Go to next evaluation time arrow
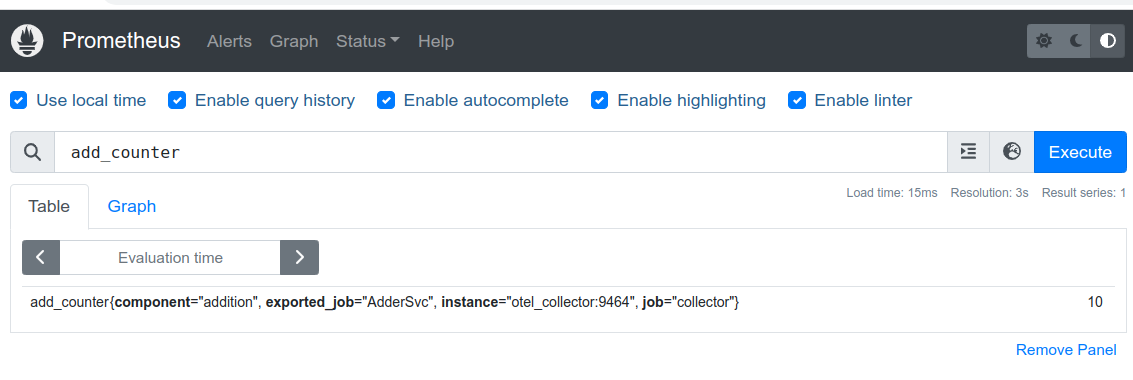 299,257
